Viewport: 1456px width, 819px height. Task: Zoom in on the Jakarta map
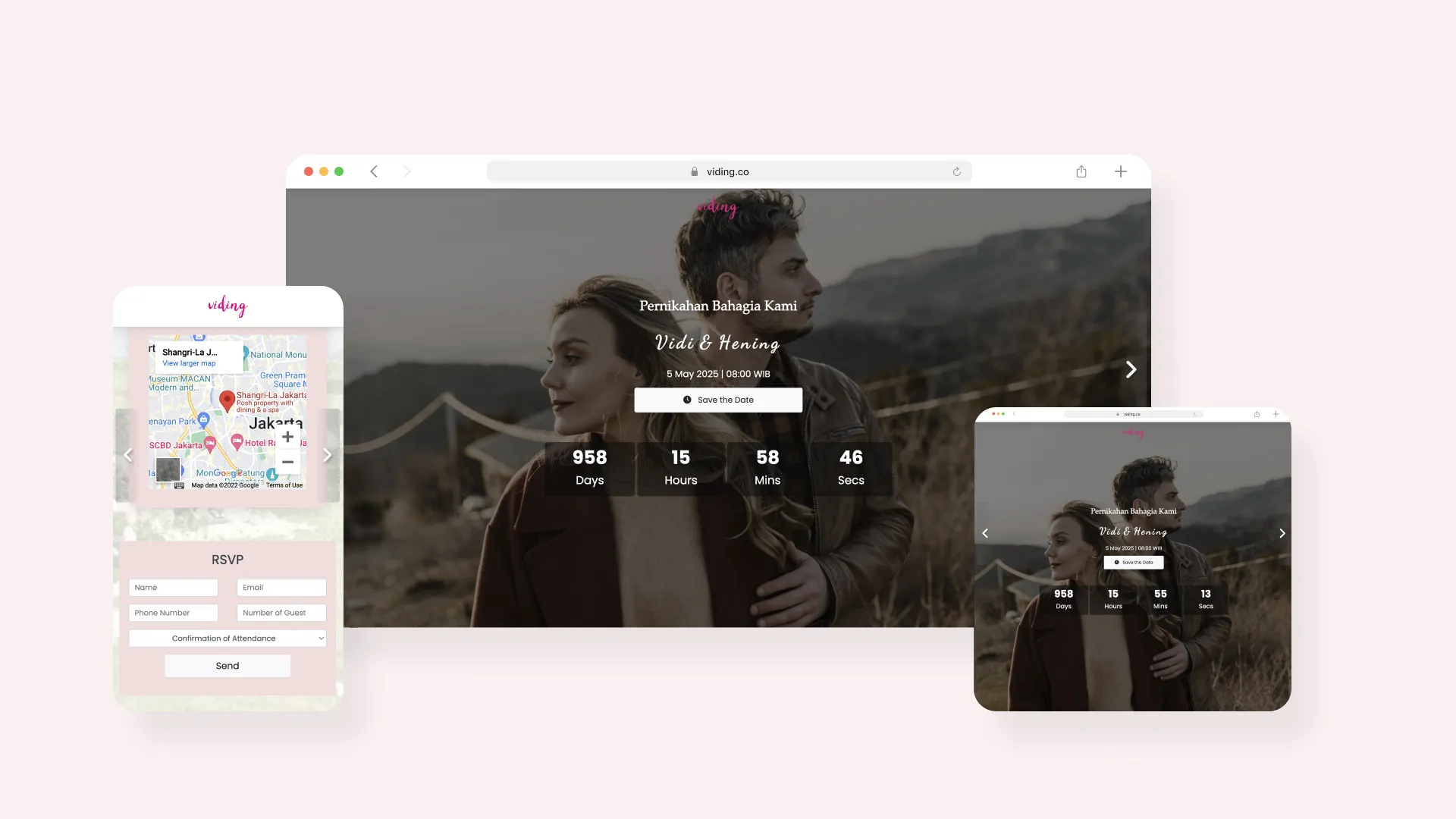[287, 437]
